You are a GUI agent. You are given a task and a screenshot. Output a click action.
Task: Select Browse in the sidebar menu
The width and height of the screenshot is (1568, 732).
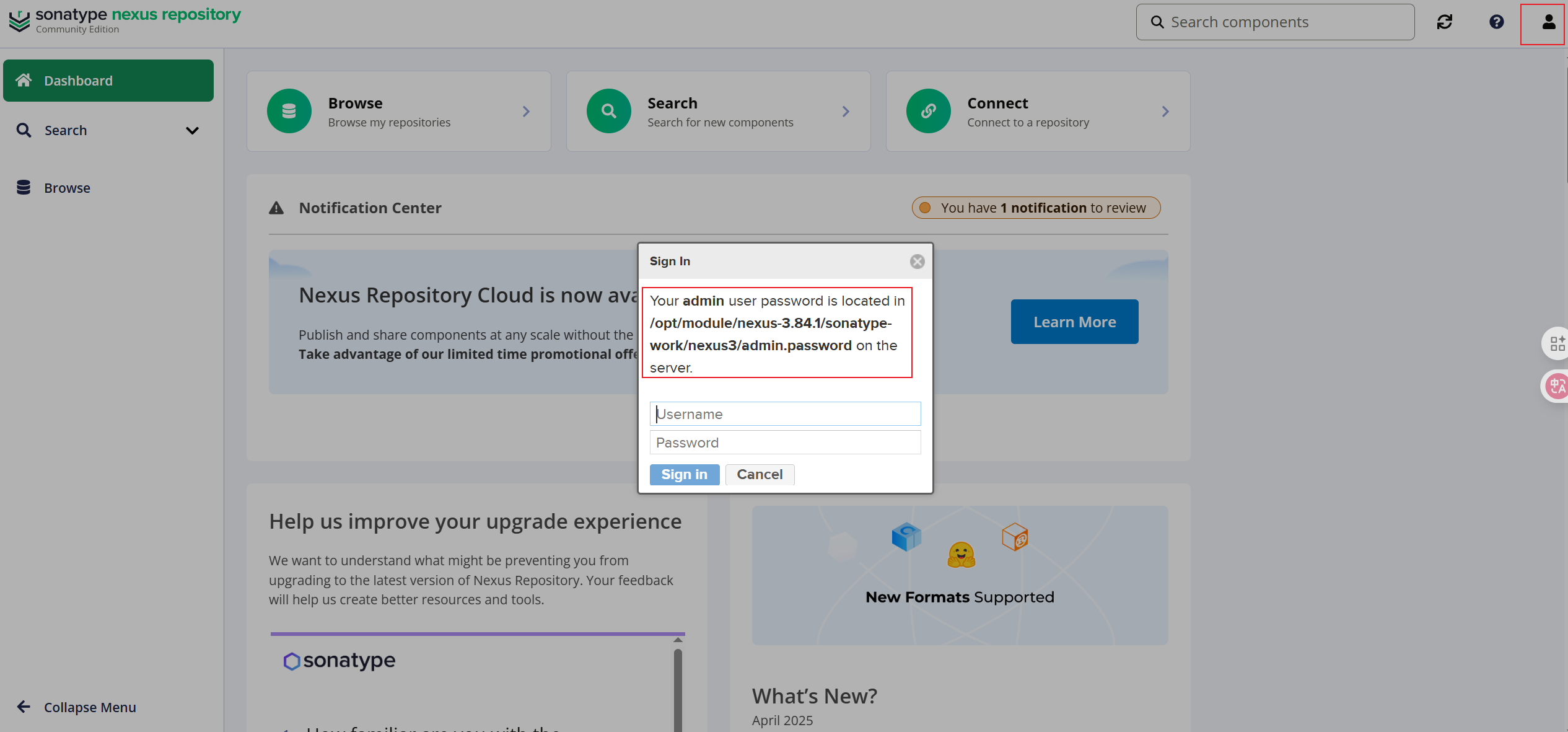(x=108, y=188)
